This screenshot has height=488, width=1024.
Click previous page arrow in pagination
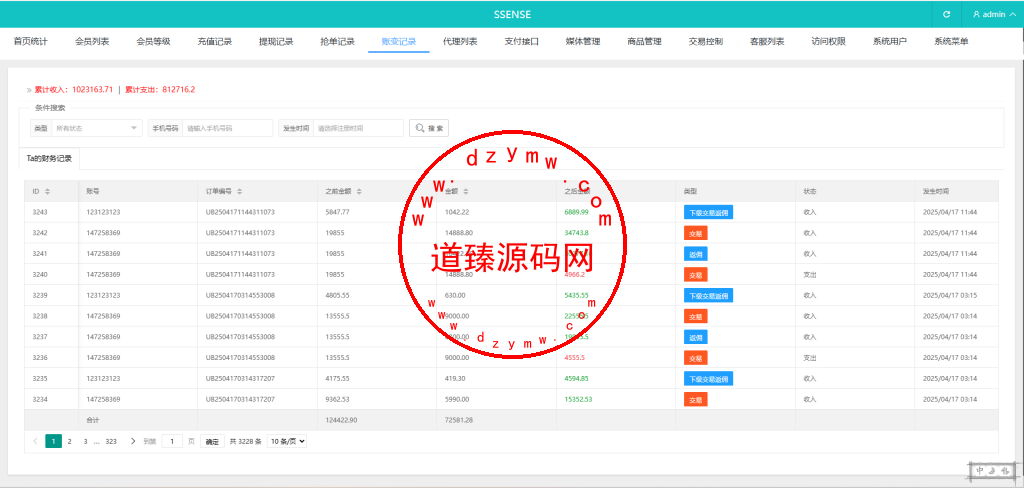coord(35,441)
